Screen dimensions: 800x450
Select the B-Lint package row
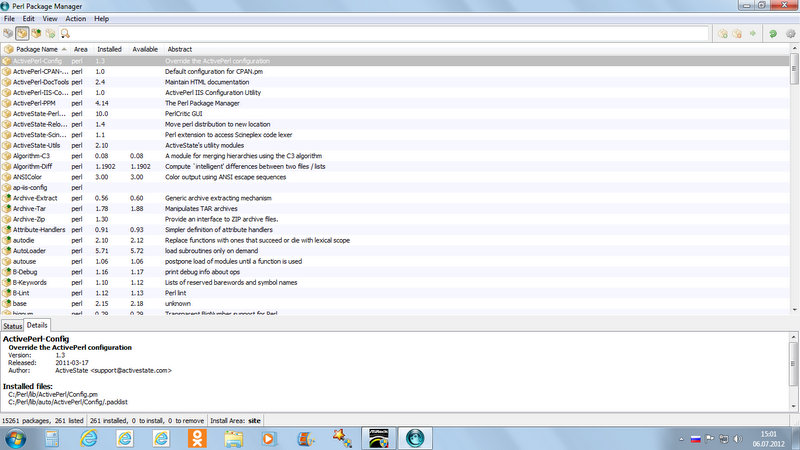[395, 293]
